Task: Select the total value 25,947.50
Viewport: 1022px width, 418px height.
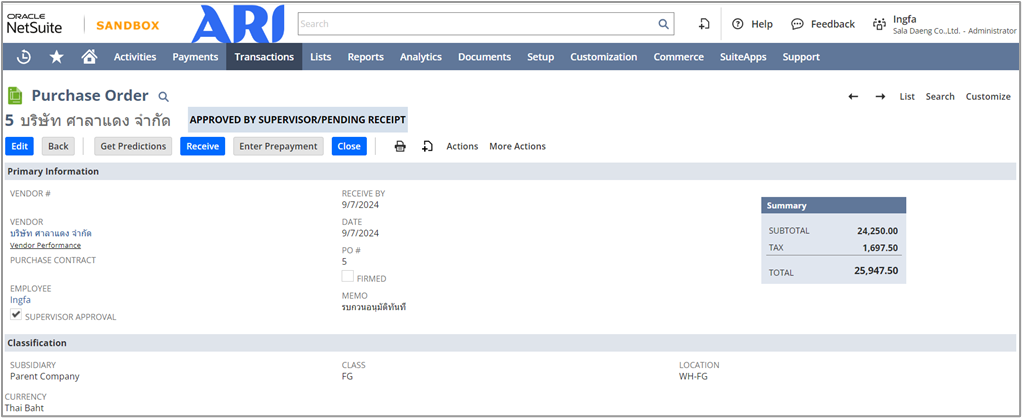Action: [876, 271]
